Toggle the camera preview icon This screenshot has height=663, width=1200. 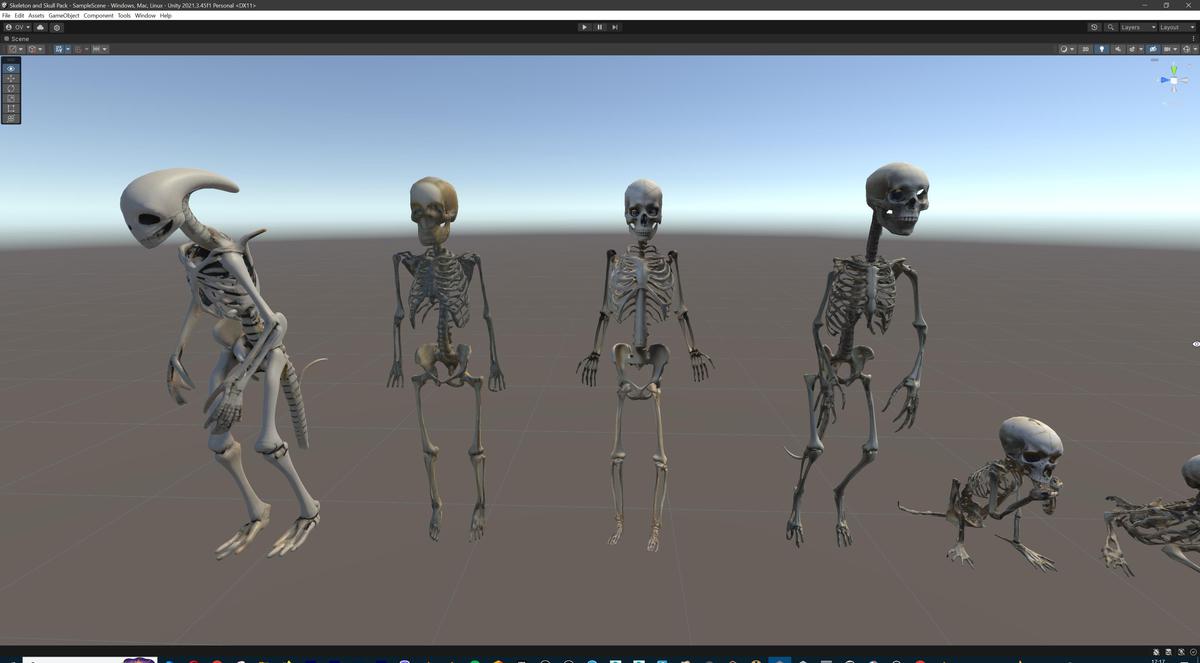[1153, 49]
